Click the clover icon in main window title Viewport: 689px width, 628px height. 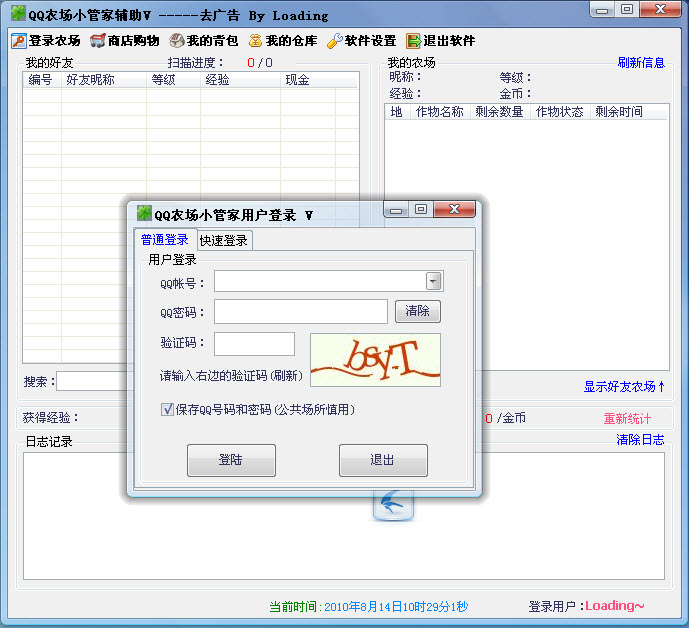[x=18, y=13]
